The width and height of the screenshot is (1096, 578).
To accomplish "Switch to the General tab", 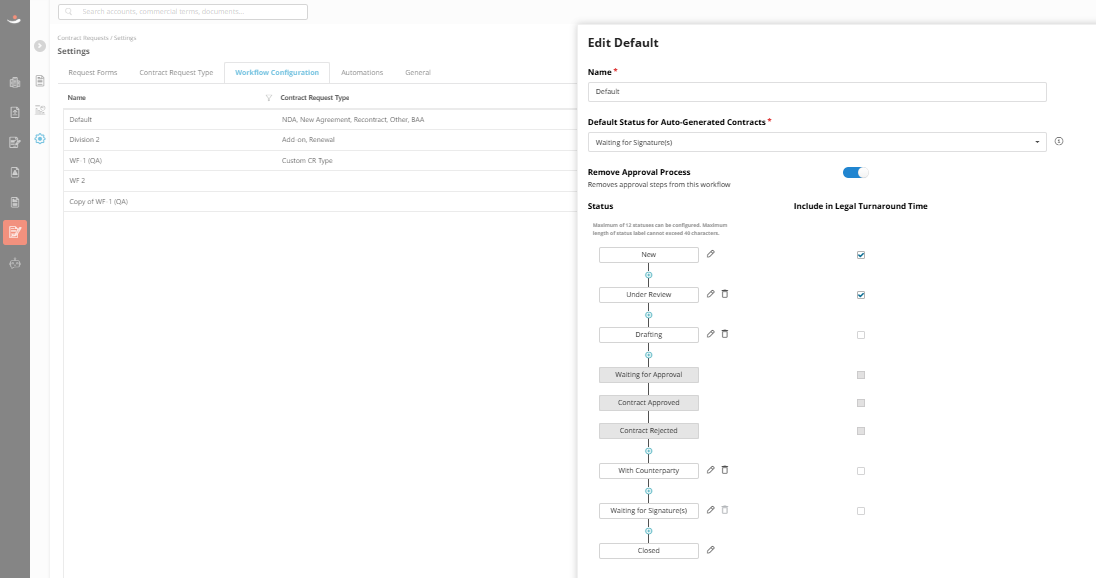I will click(418, 73).
